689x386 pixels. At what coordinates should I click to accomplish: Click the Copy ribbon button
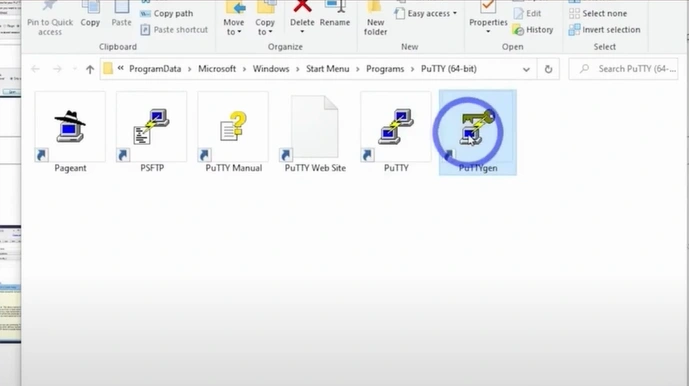click(x=90, y=15)
